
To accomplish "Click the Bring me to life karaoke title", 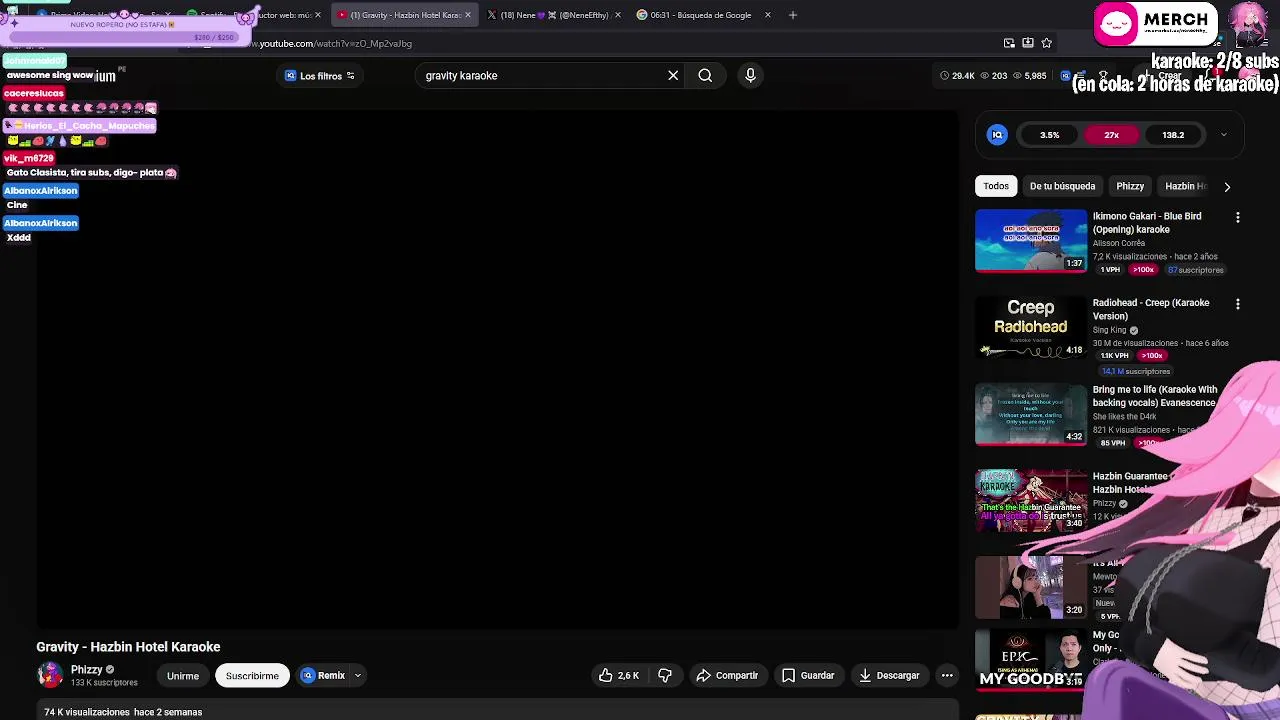I will coord(1155,396).
